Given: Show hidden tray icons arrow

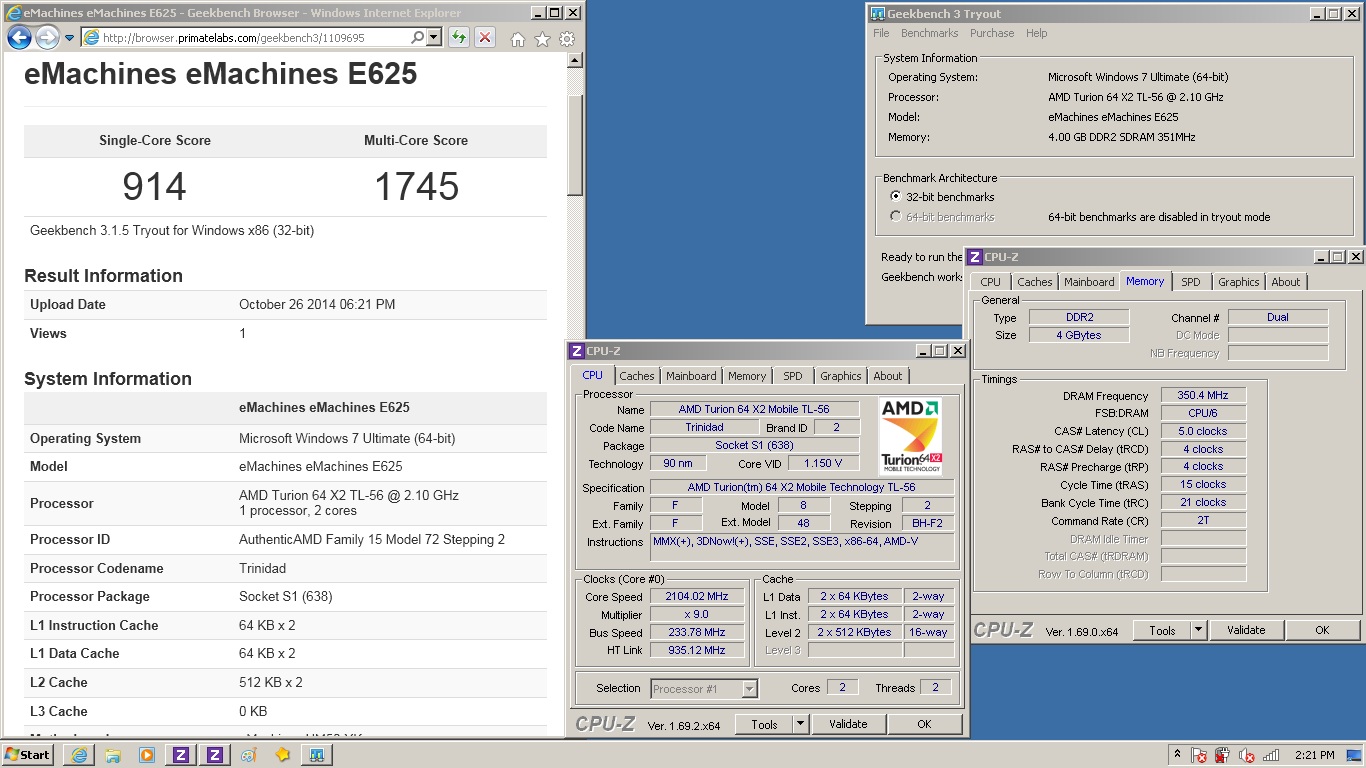Looking at the screenshot, I should [x=1178, y=755].
